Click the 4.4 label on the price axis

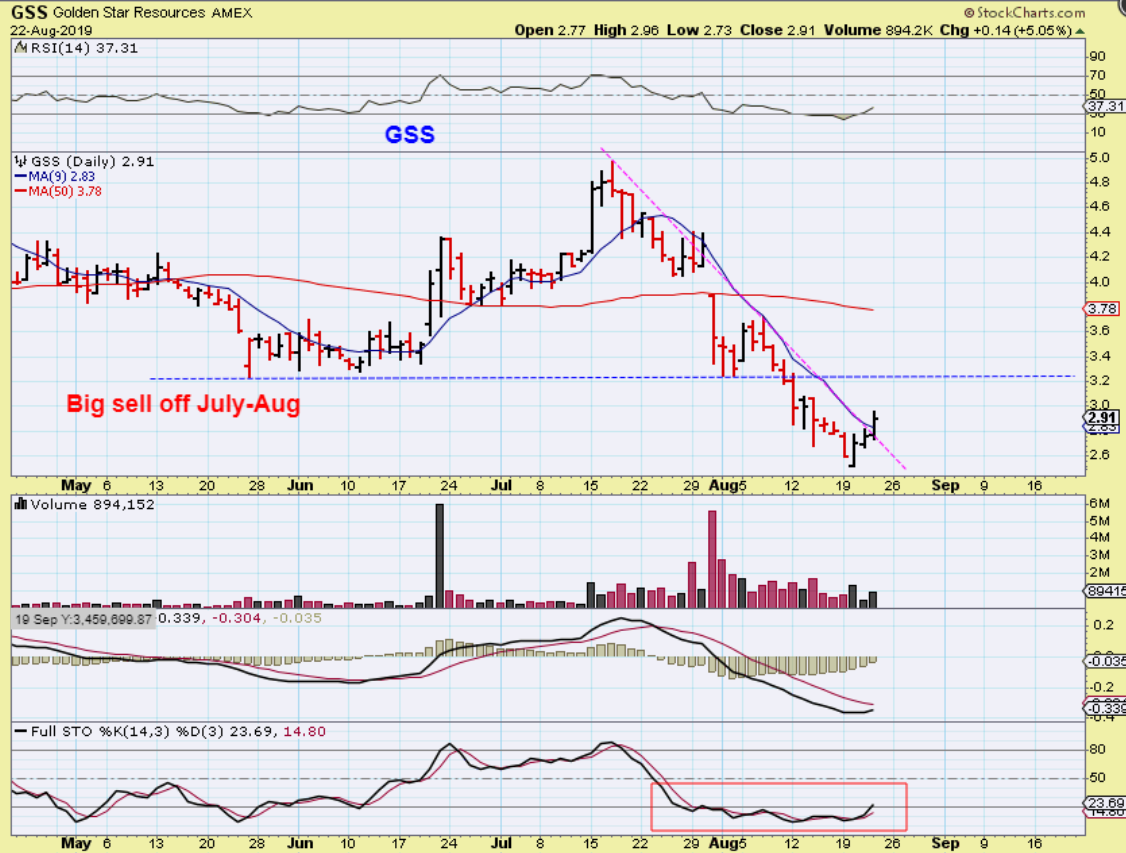(1099, 231)
